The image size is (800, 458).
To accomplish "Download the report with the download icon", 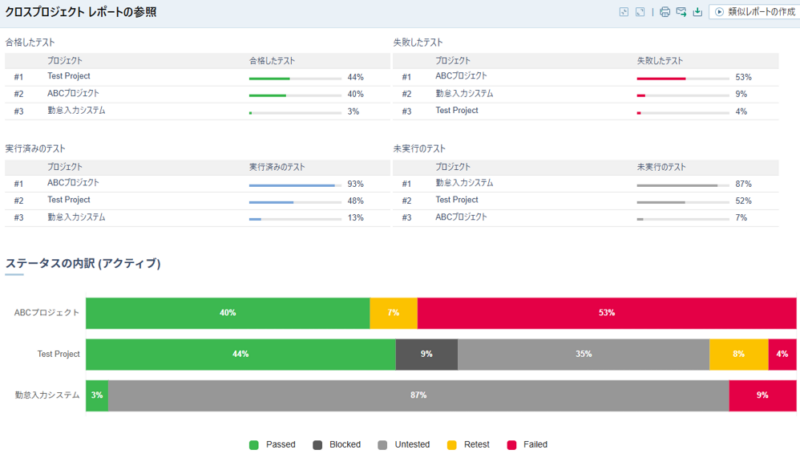I will point(697,12).
